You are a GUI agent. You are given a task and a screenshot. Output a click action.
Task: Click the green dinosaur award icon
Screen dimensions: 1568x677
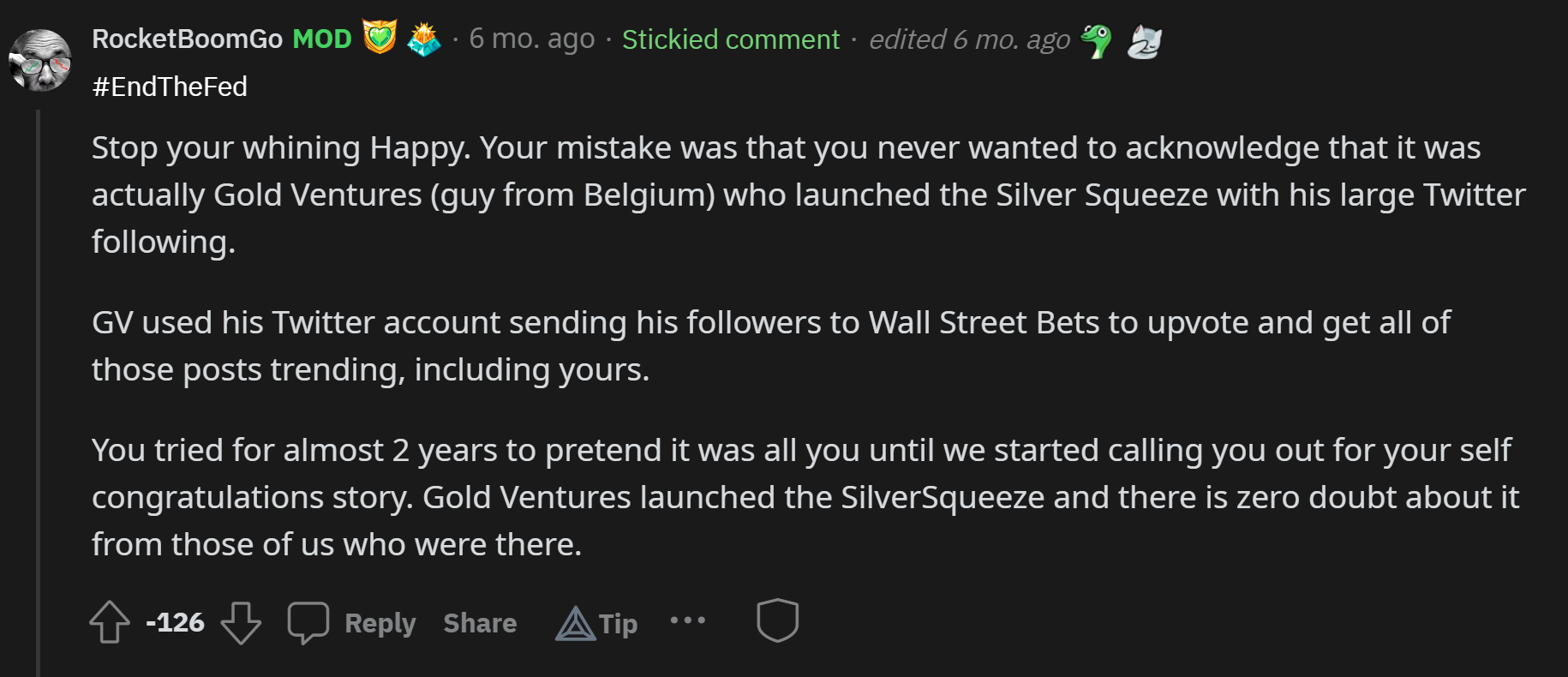[1096, 40]
